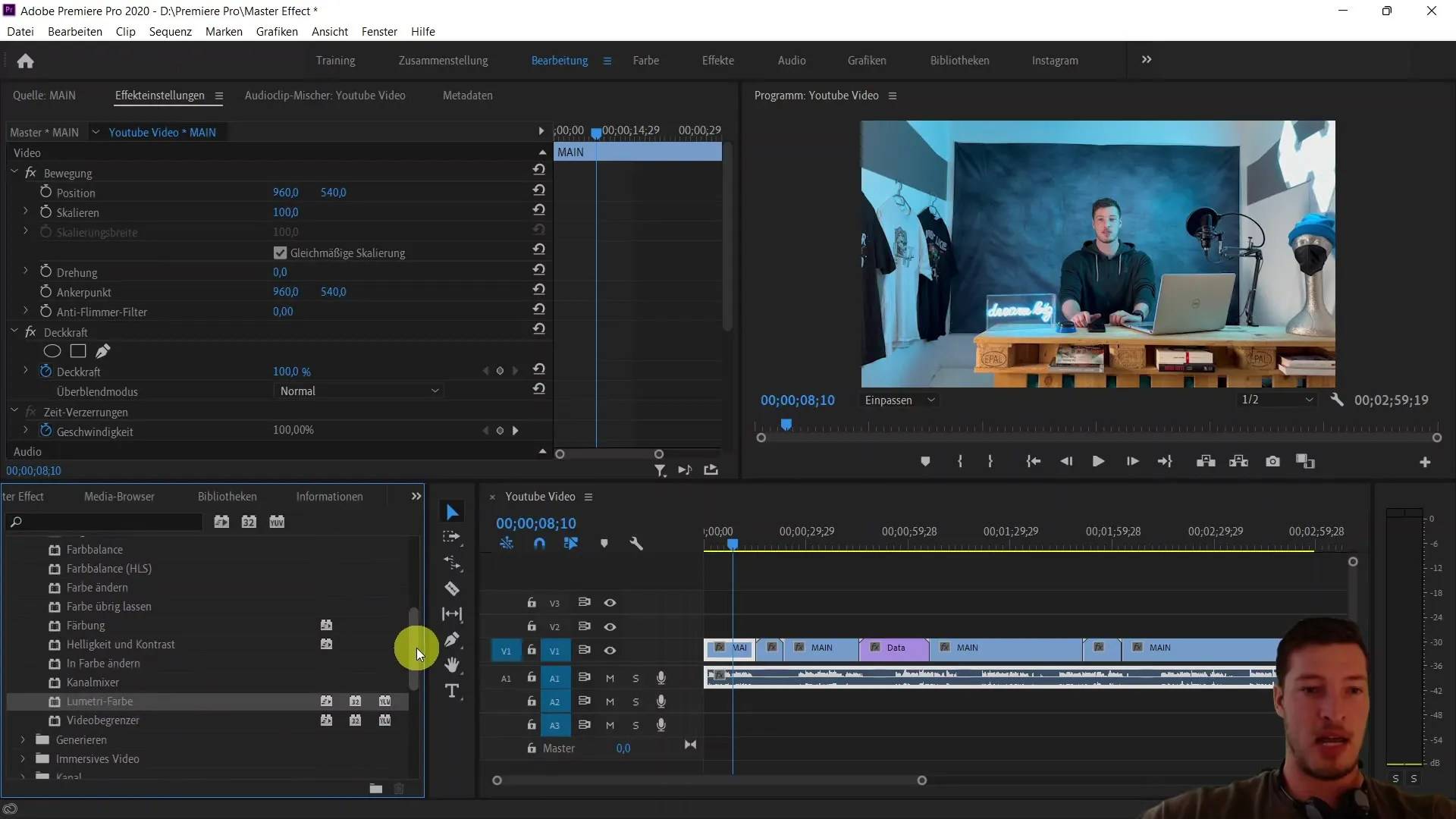1456x819 pixels.
Task: Step forward one frame
Action: (x=1132, y=461)
